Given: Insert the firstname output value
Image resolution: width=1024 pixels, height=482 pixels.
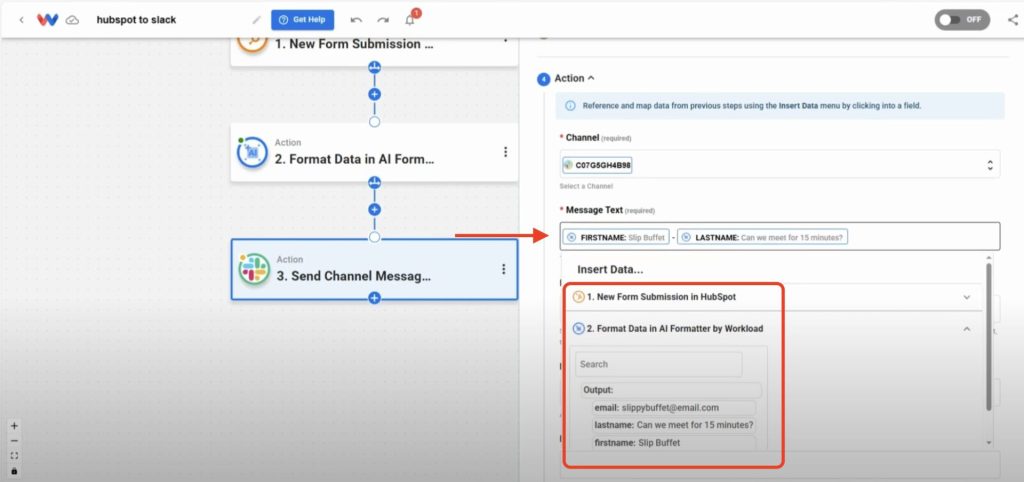Looking at the screenshot, I should tap(675, 443).
